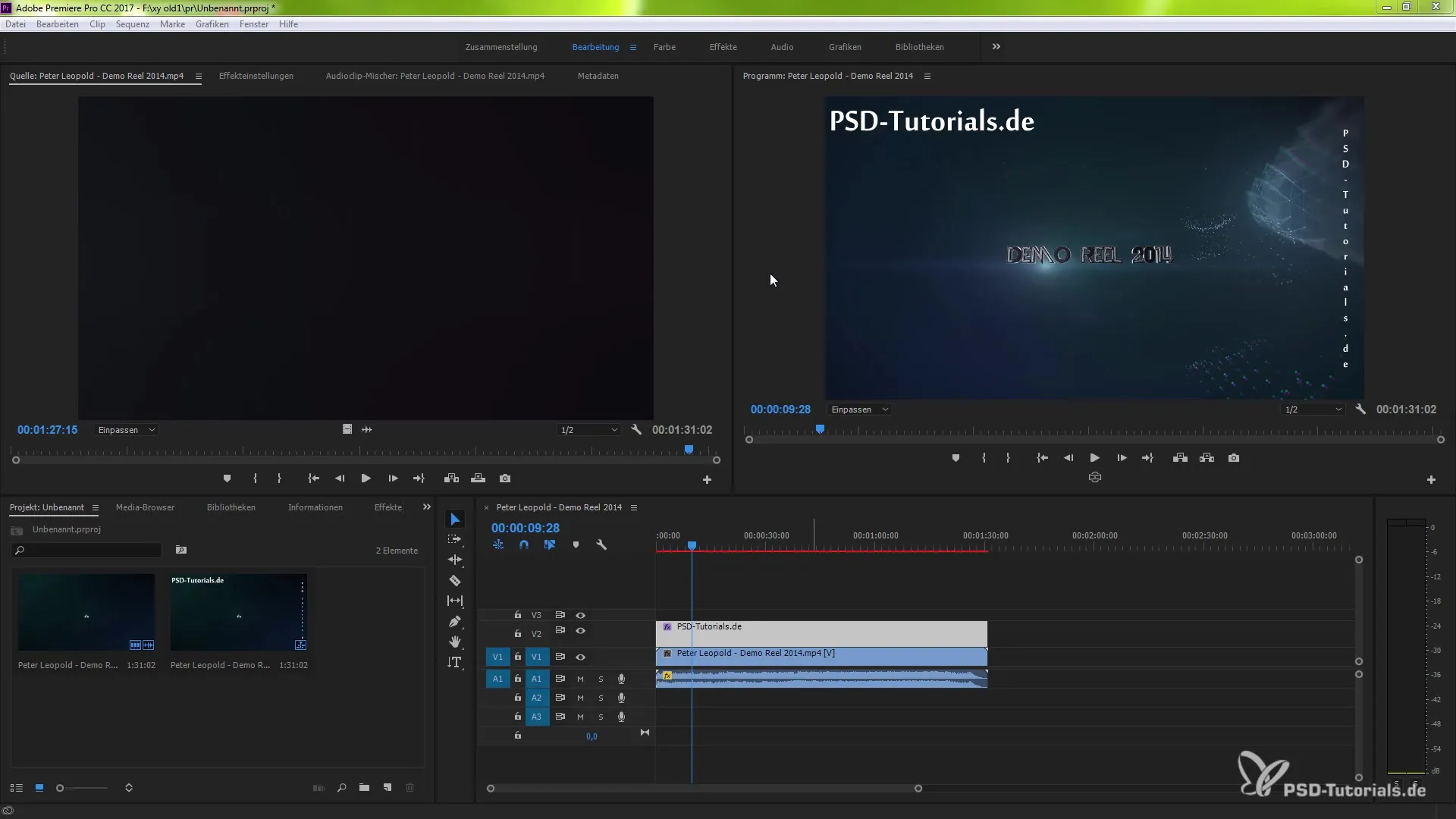The height and width of the screenshot is (819, 1456).
Task: Open Program monitor 1/2 resolution dropdown
Action: coord(1313,409)
